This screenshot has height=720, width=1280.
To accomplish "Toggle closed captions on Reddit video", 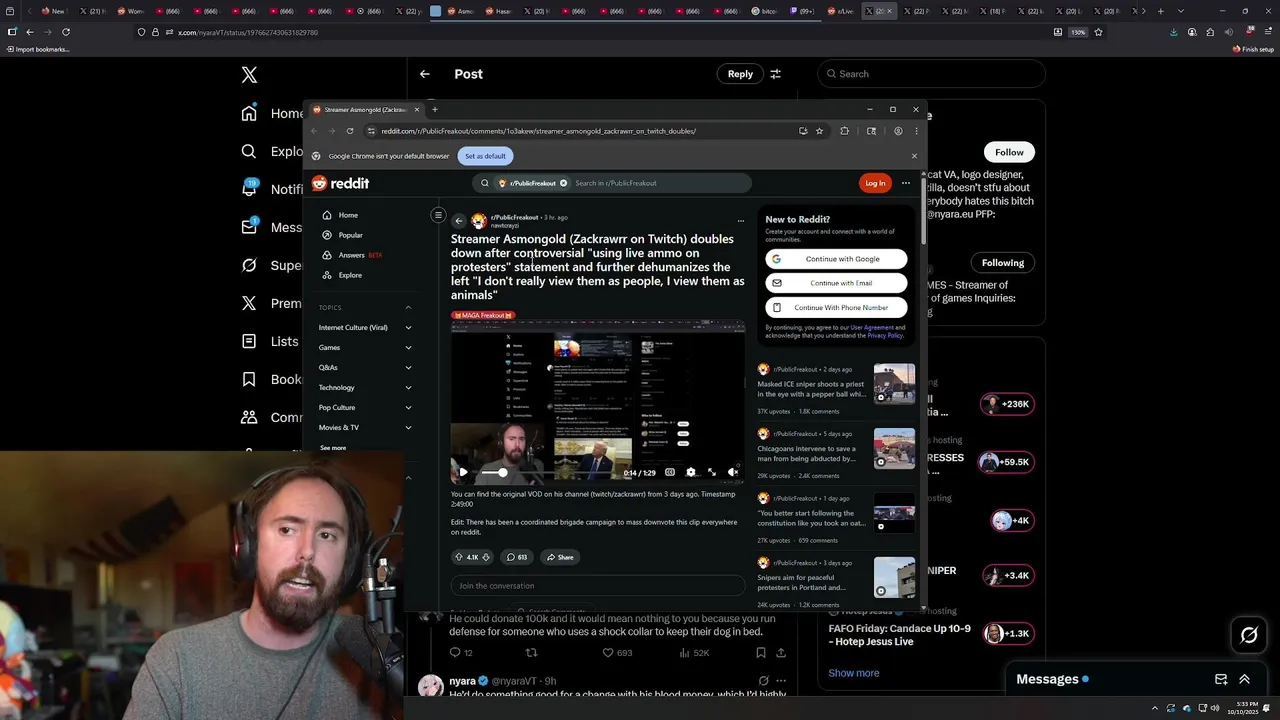I will 670,472.
